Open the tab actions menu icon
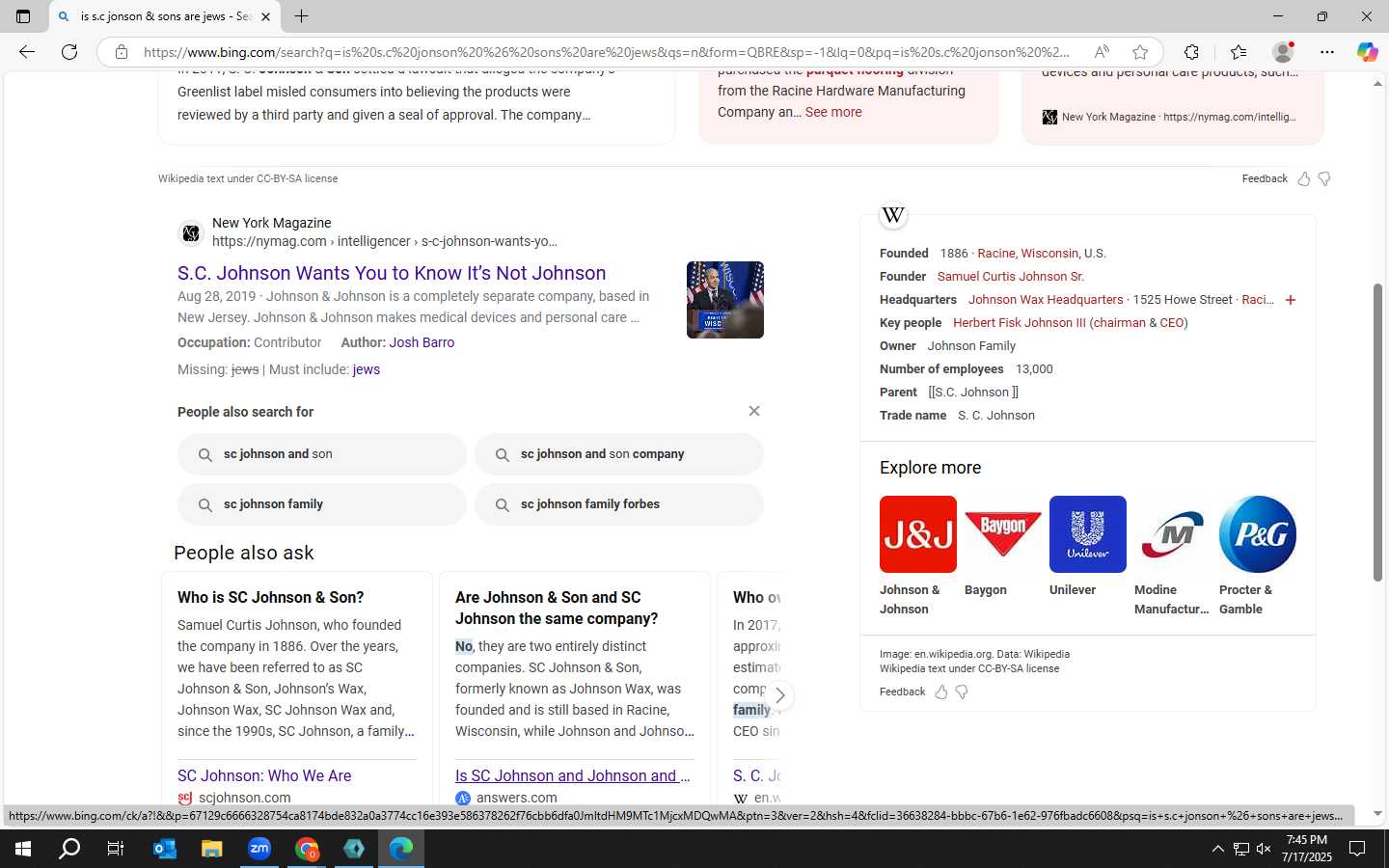Image resolution: width=1389 pixels, height=868 pixels. pos(23,16)
